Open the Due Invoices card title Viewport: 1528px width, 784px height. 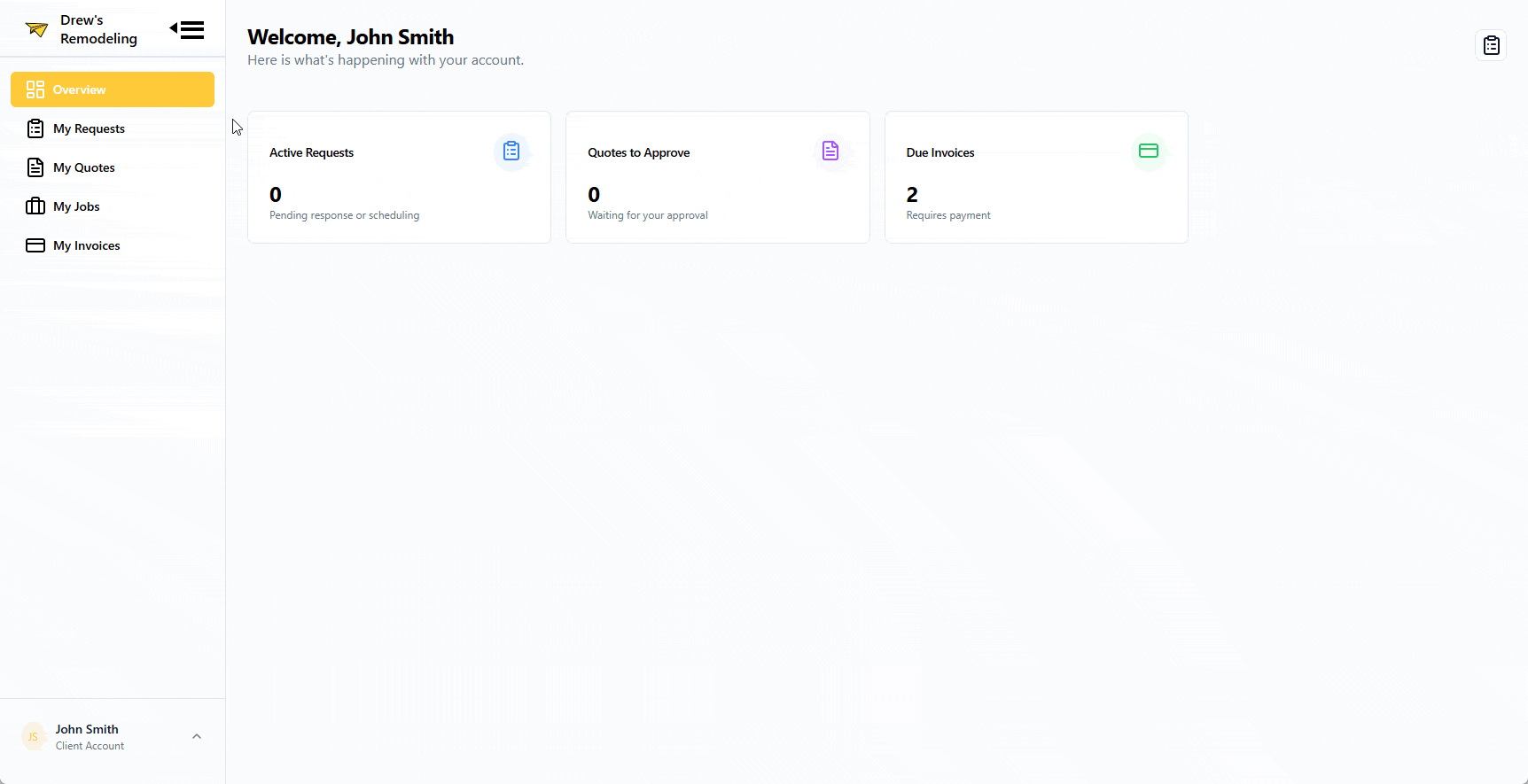940,152
